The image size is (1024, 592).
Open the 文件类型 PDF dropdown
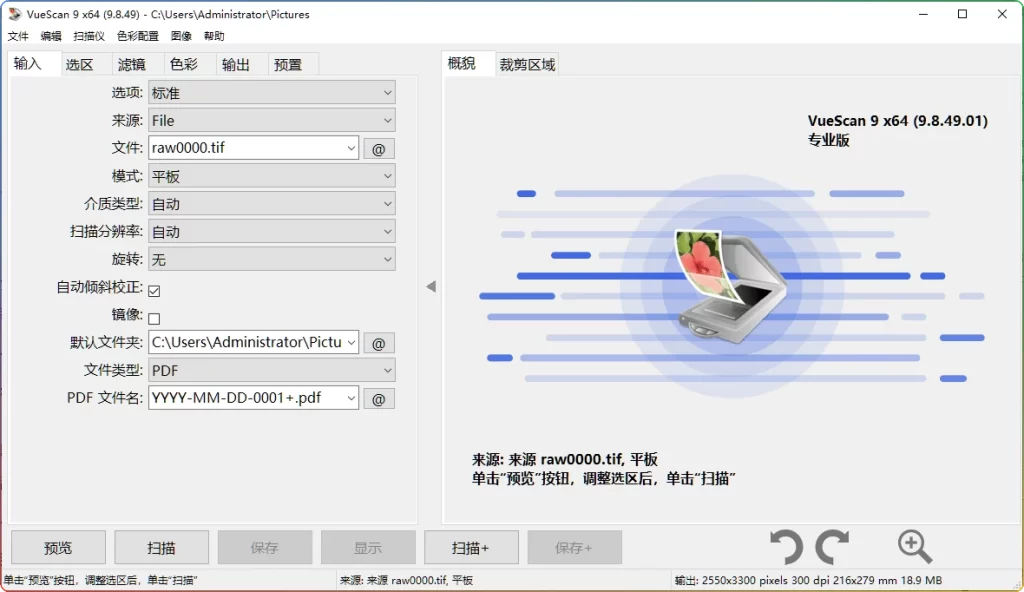pos(272,370)
